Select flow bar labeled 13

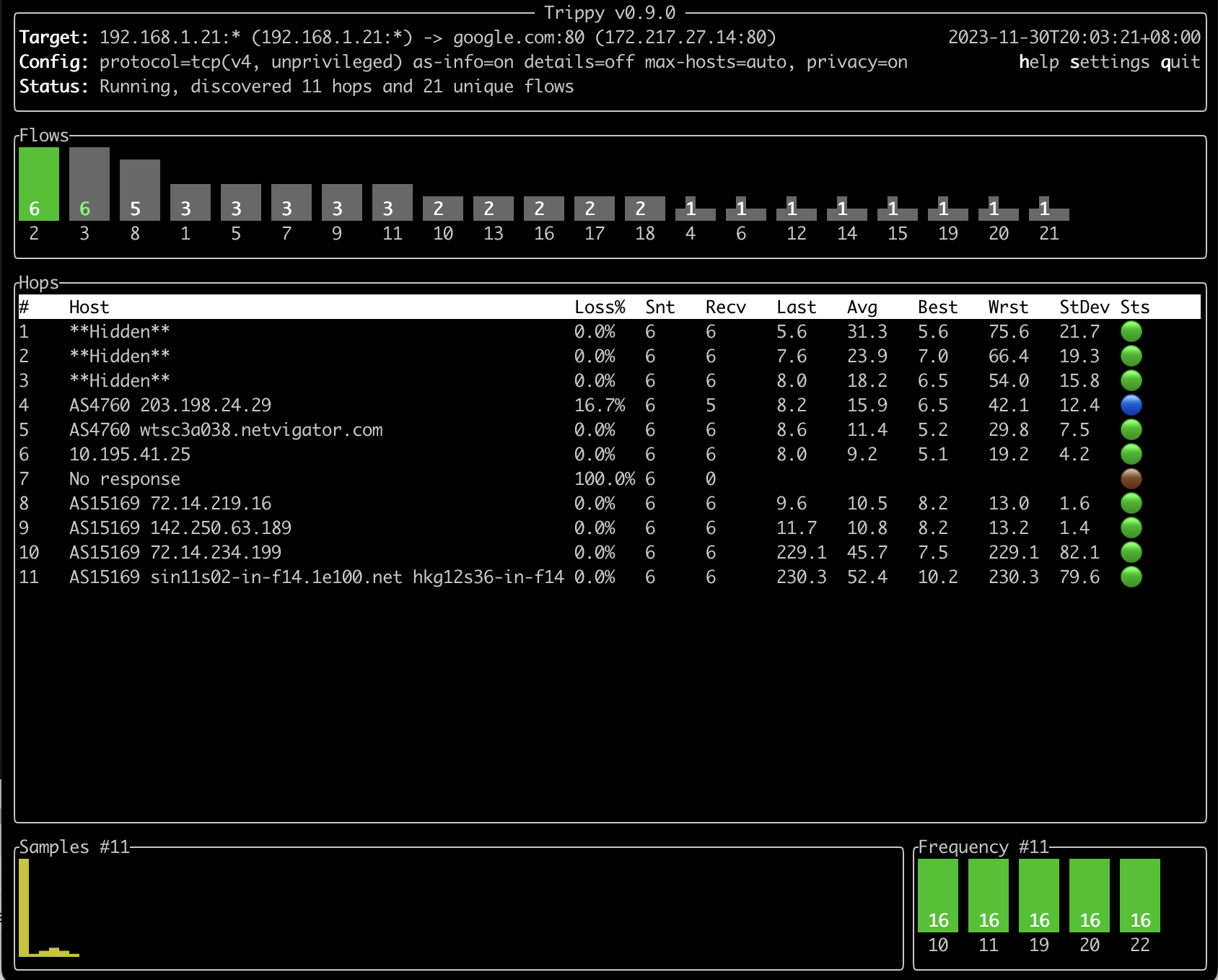pos(494,209)
